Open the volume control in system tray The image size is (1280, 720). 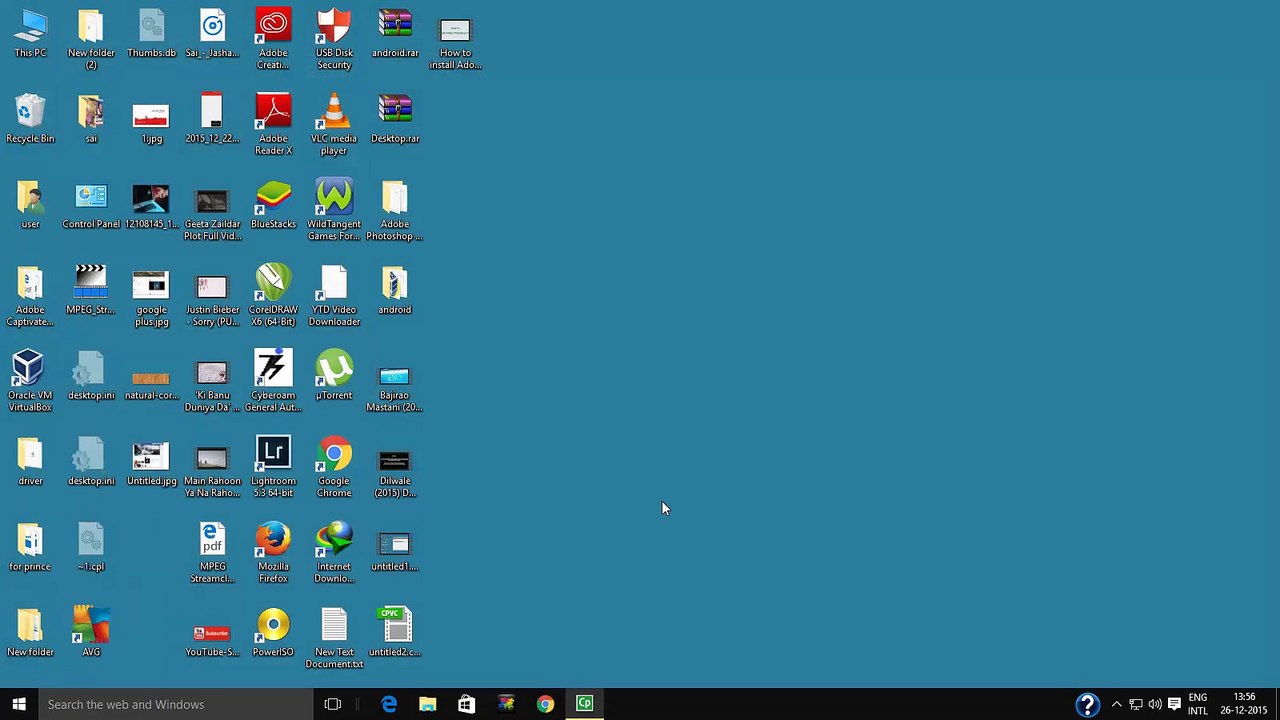1155,704
